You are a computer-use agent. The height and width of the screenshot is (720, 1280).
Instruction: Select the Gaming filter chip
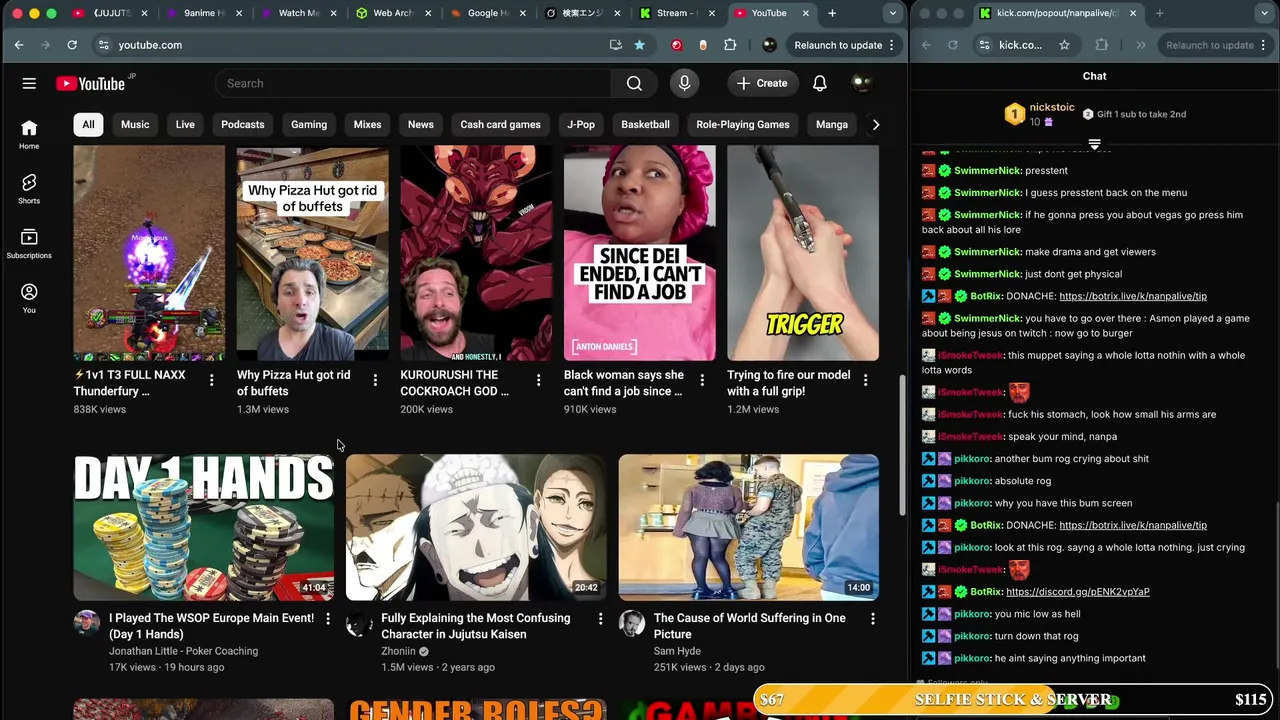tap(309, 125)
